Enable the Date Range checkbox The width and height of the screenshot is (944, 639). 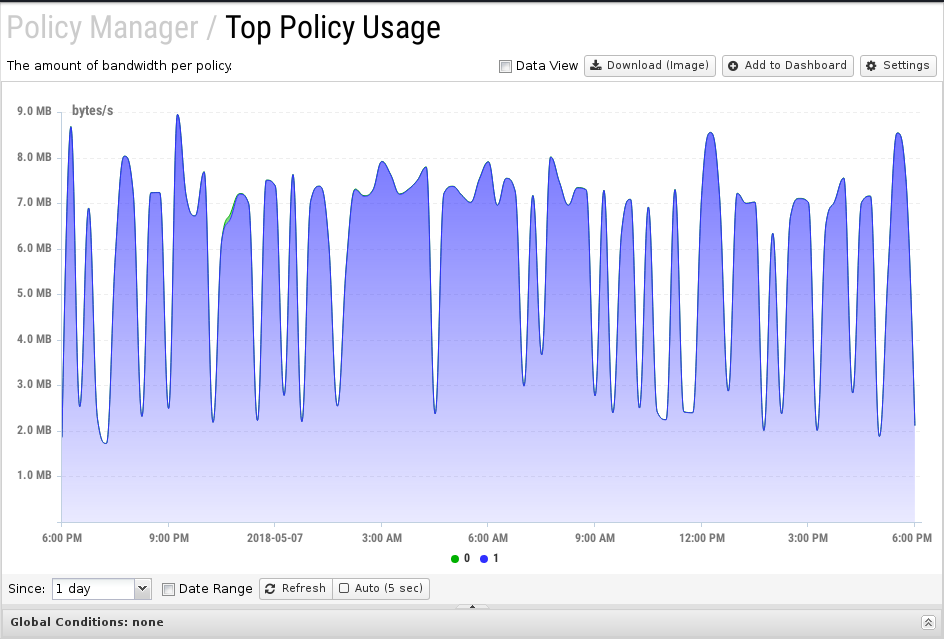(x=169, y=589)
